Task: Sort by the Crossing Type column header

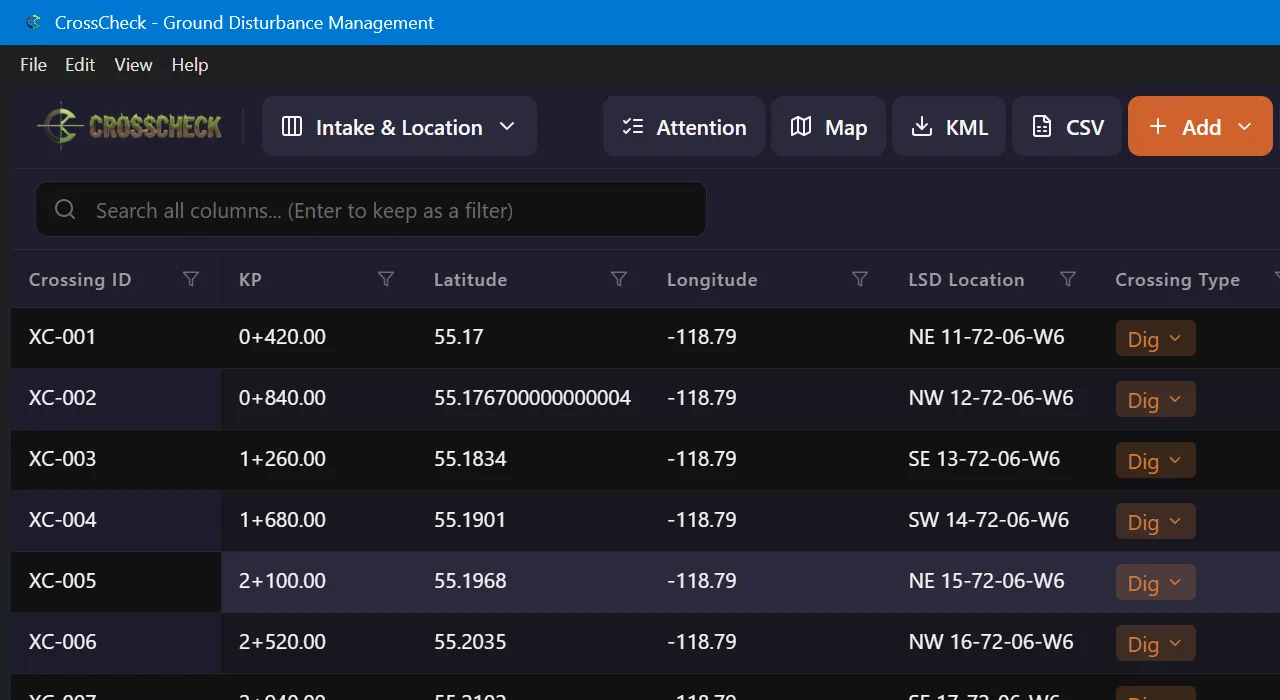Action: coord(1177,280)
